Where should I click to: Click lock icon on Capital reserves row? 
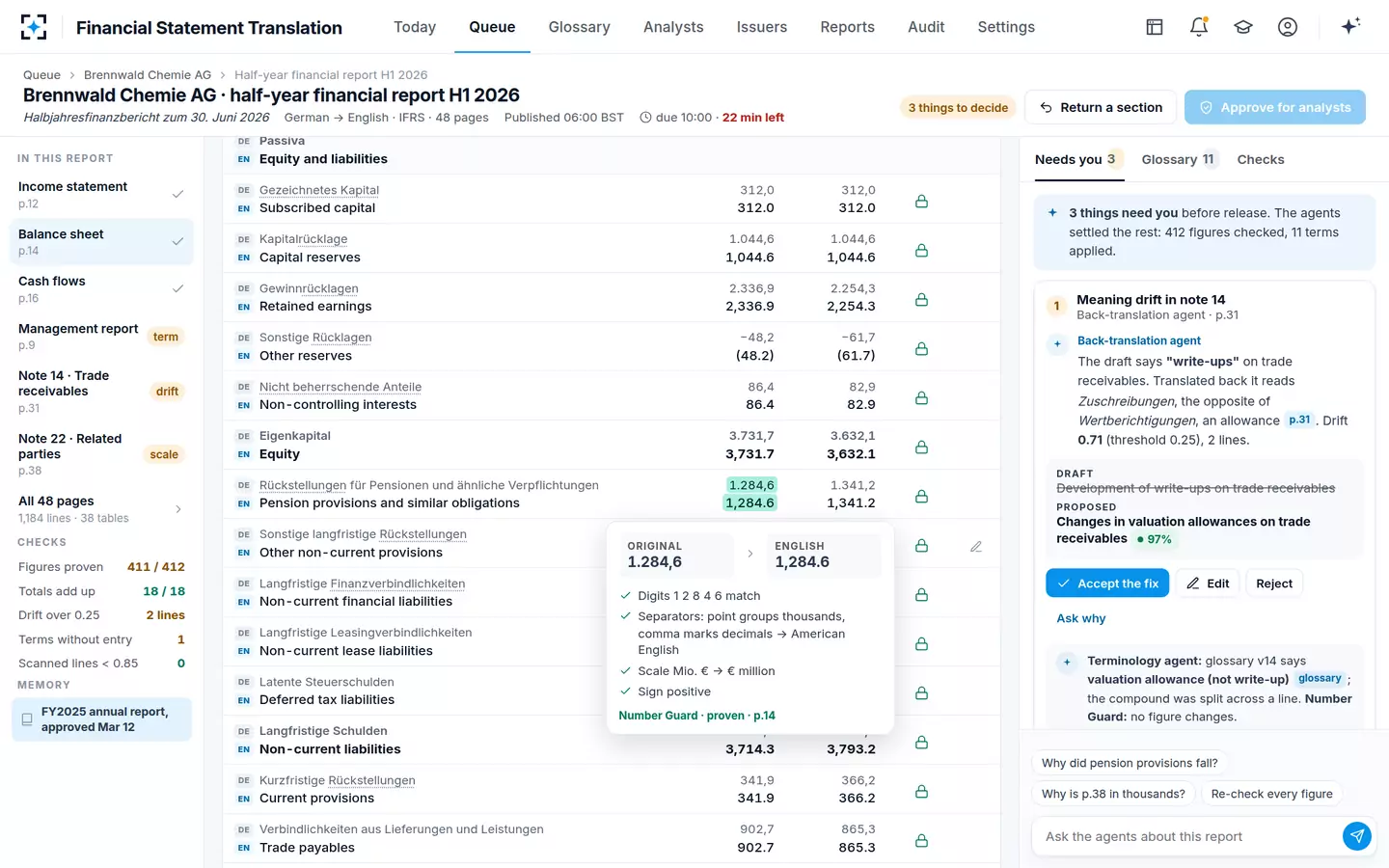(921, 250)
